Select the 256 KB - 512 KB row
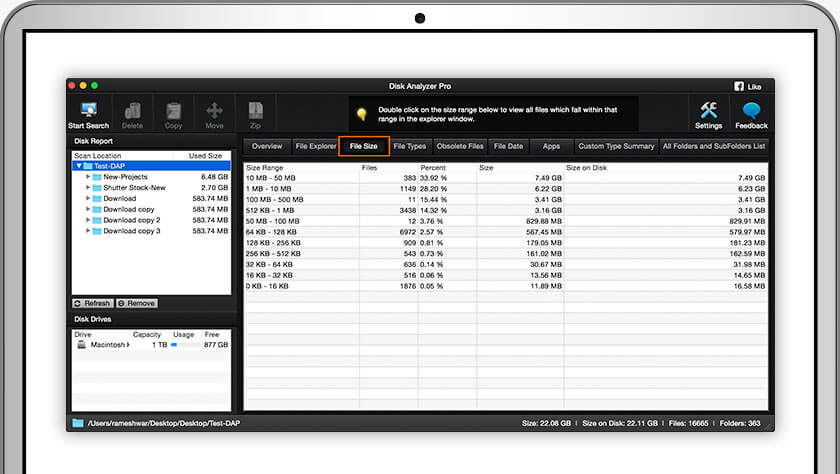The height and width of the screenshot is (474, 840). (506, 253)
